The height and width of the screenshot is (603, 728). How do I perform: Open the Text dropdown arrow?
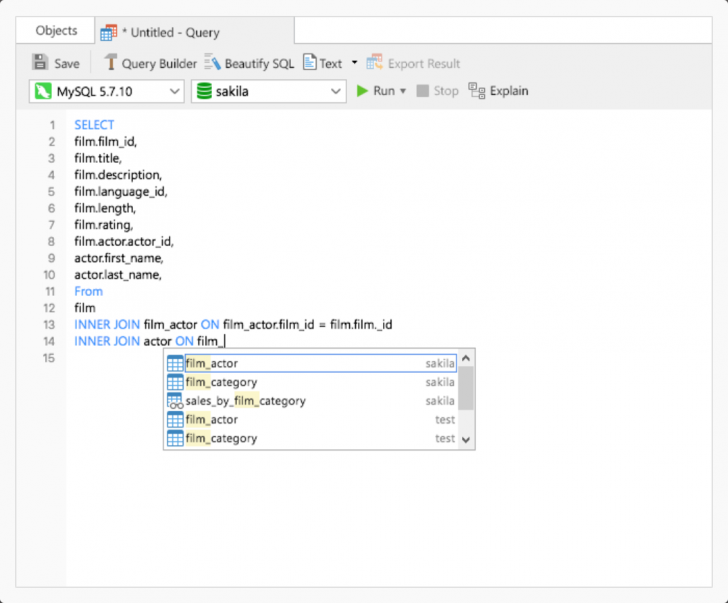point(354,63)
